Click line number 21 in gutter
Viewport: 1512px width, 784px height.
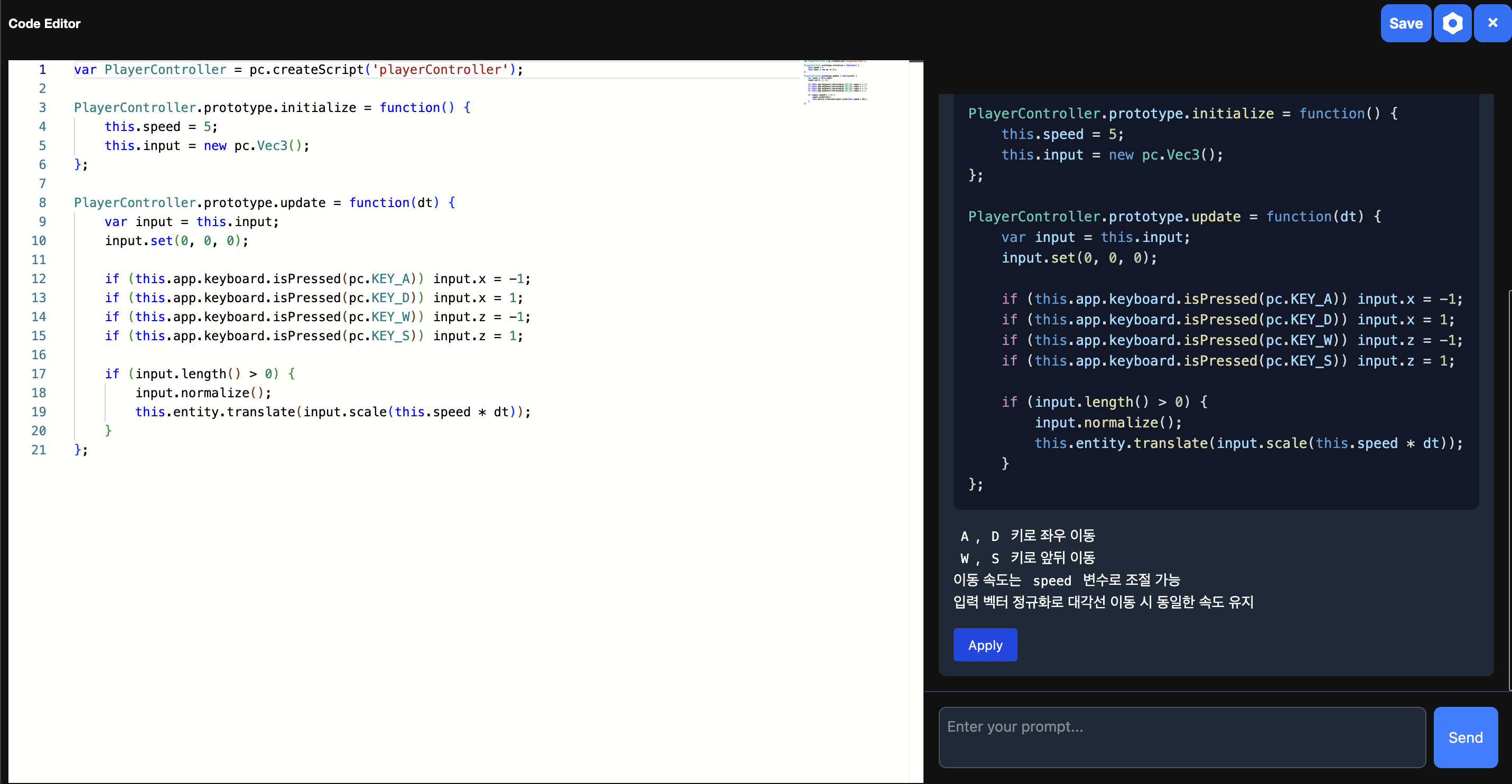coord(39,450)
